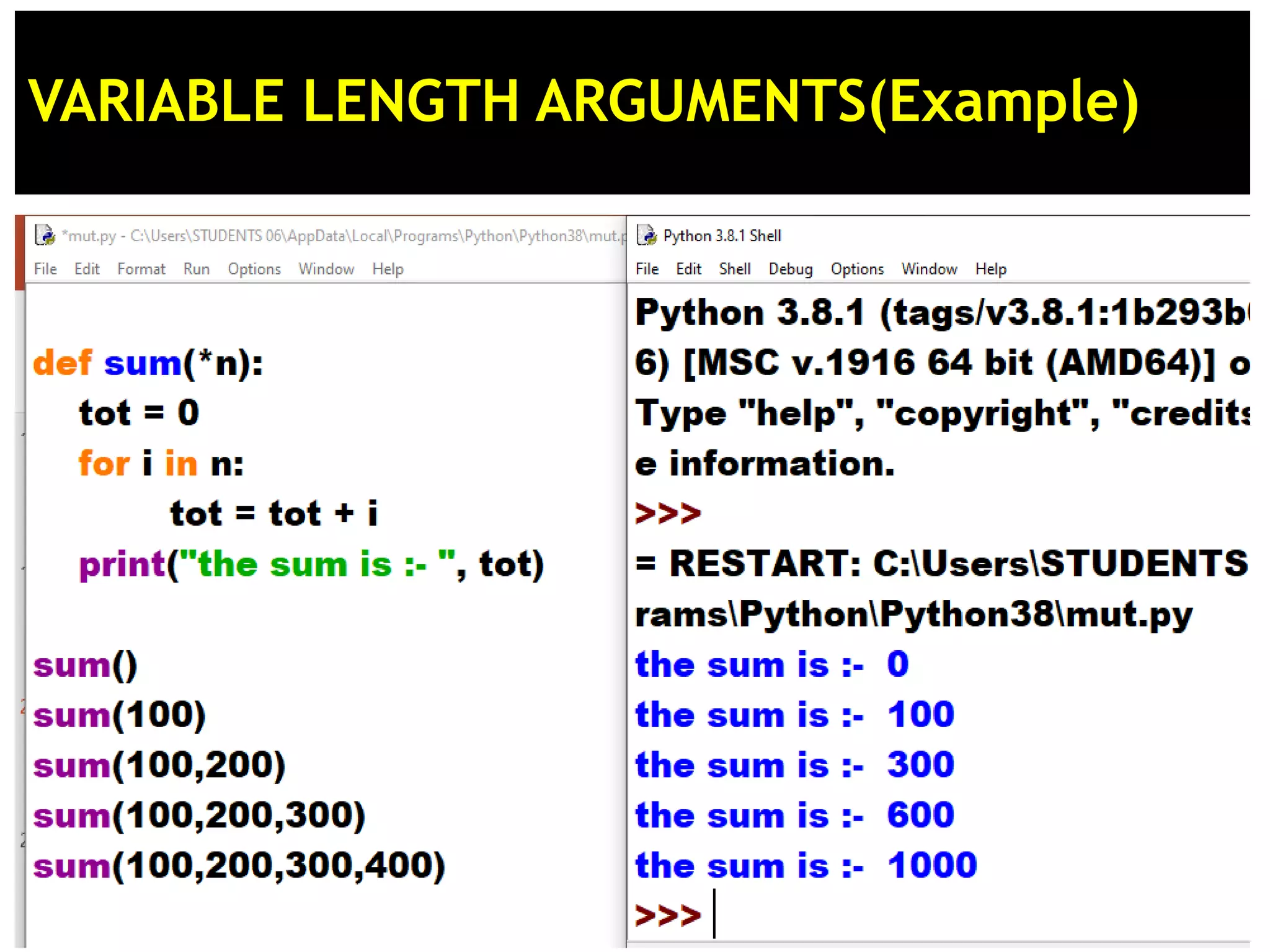Click the 'sum(100,200,300,400)' call line
1270x952 pixels.
[x=239, y=866]
